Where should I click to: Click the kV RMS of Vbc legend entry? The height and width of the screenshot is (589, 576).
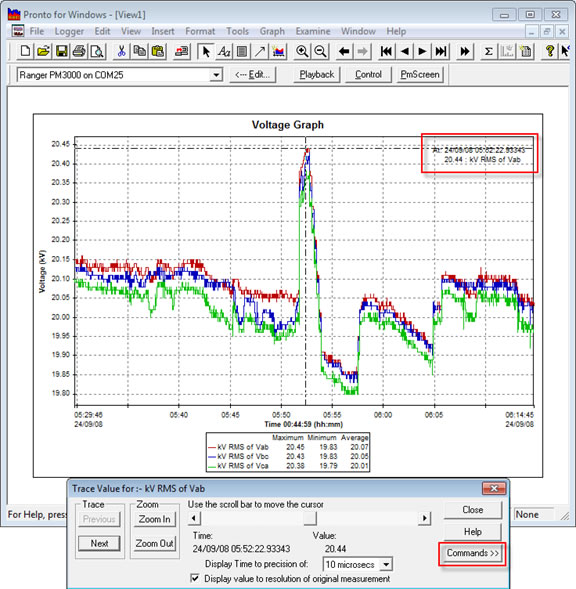pyautogui.click(x=238, y=456)
